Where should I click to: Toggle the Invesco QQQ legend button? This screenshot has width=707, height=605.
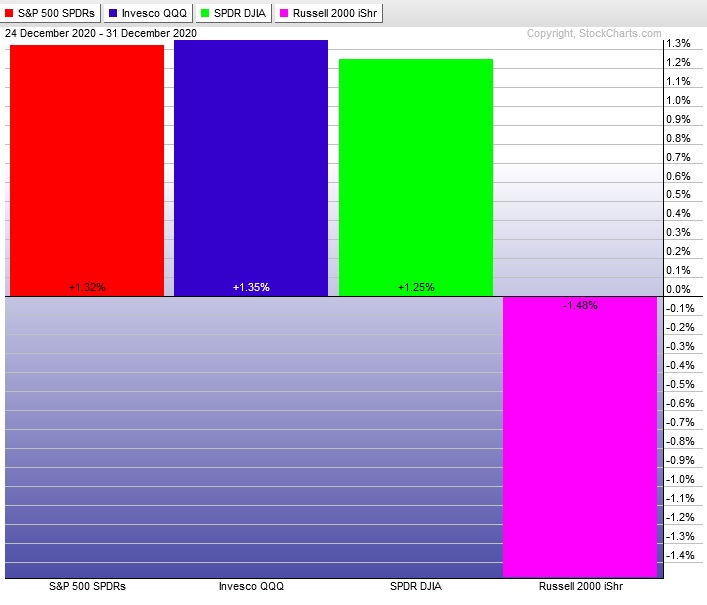148,13
